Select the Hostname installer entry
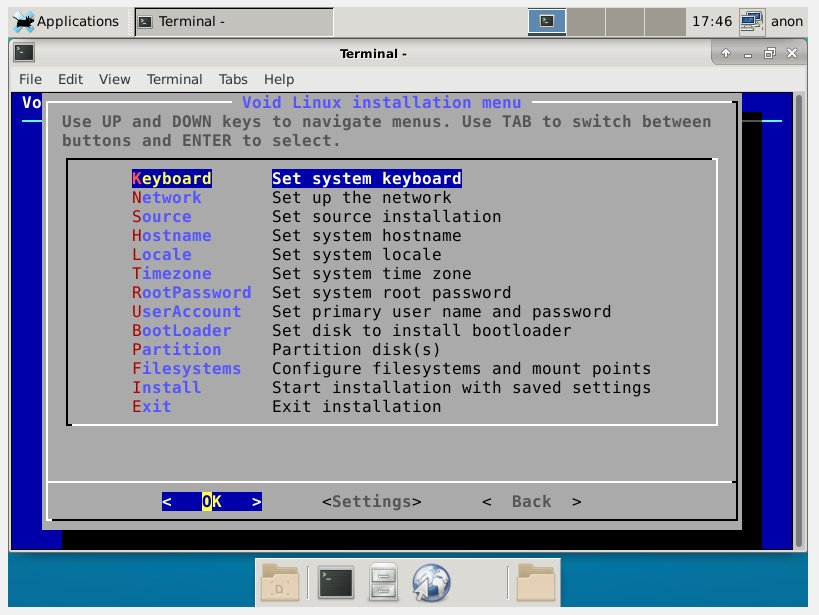The image size is (819, 615). 172,236
